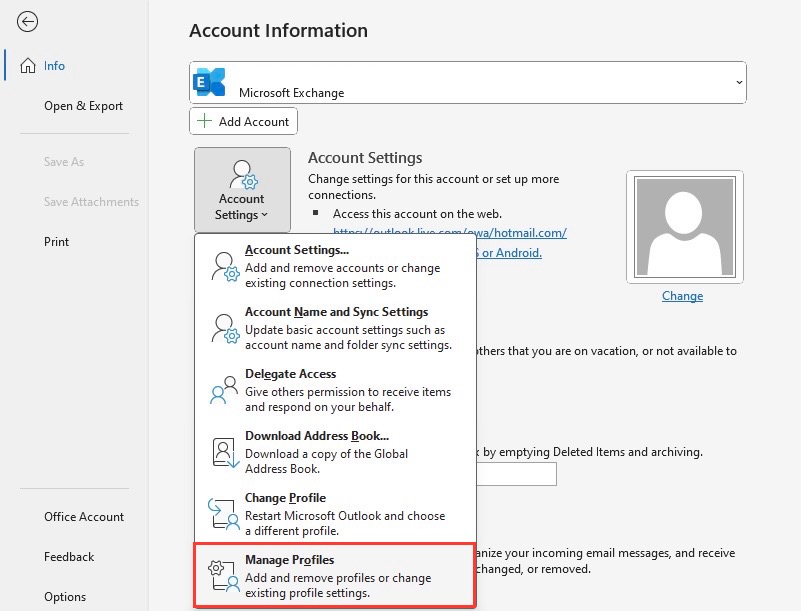This screenshot has width=801, height=611.
Task: Open Office Account page
Action: click(x=84, y=516)
